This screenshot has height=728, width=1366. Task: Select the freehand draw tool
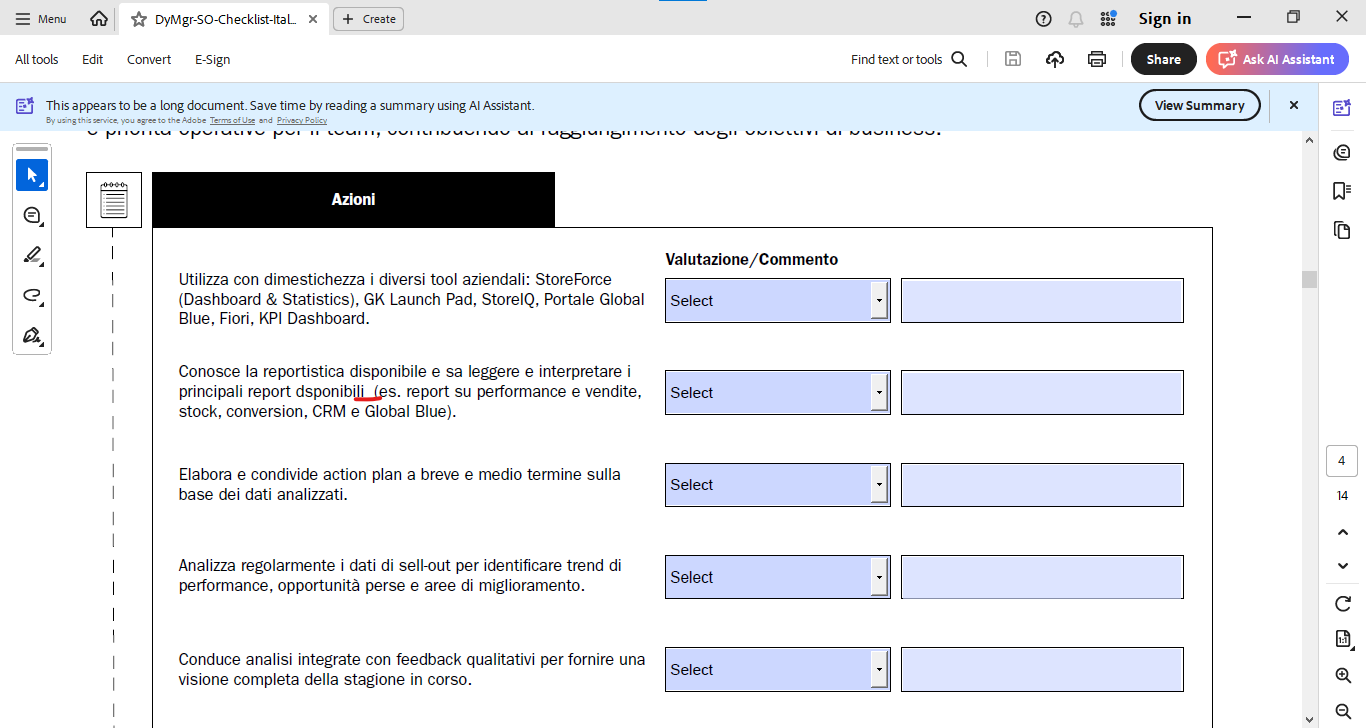(x=31, y=295)
